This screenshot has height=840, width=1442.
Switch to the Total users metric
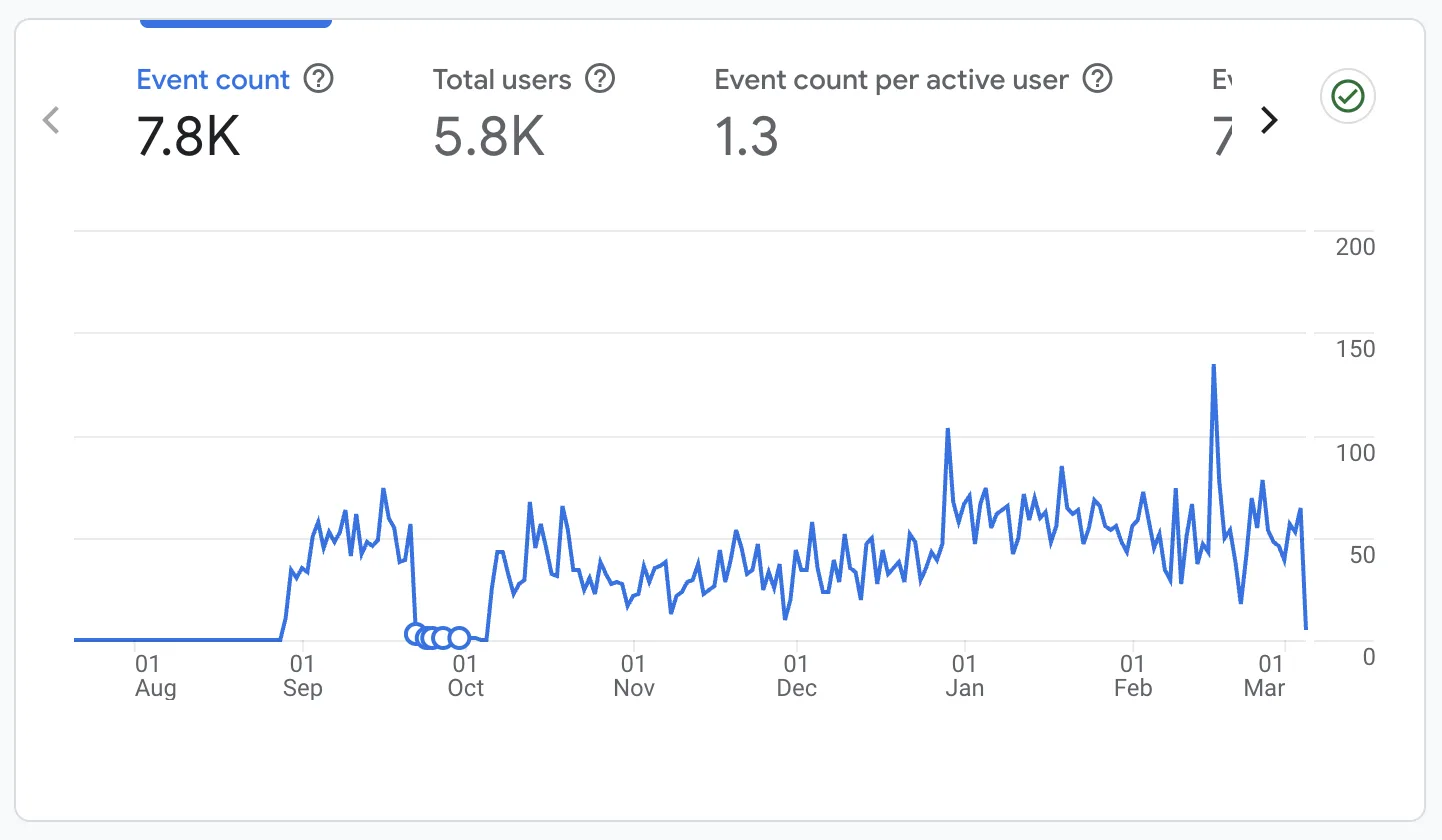[502, 80]
